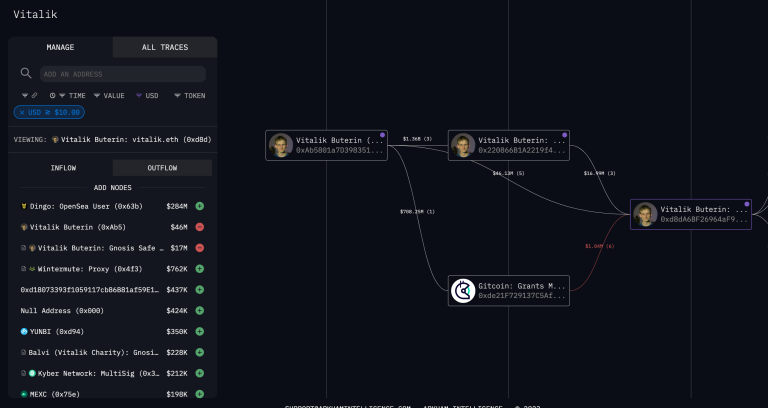Viewport: 768px width, 408px height.
Task: Select Vitalik Buterin 0xd8dA6BF26964aF9 node
Action: [x=691, y=215]
